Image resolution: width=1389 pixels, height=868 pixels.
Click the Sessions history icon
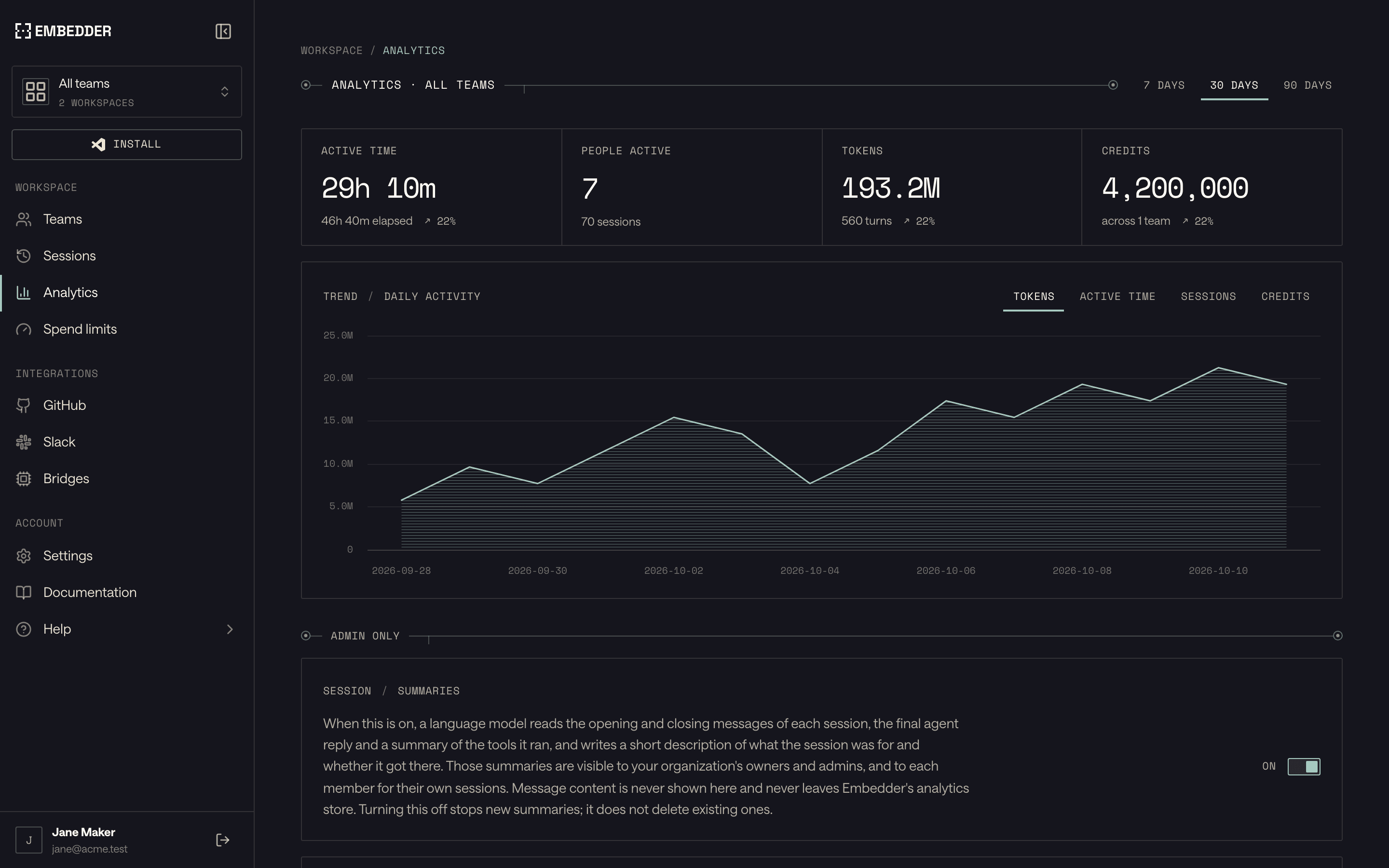tap(24, 256)
